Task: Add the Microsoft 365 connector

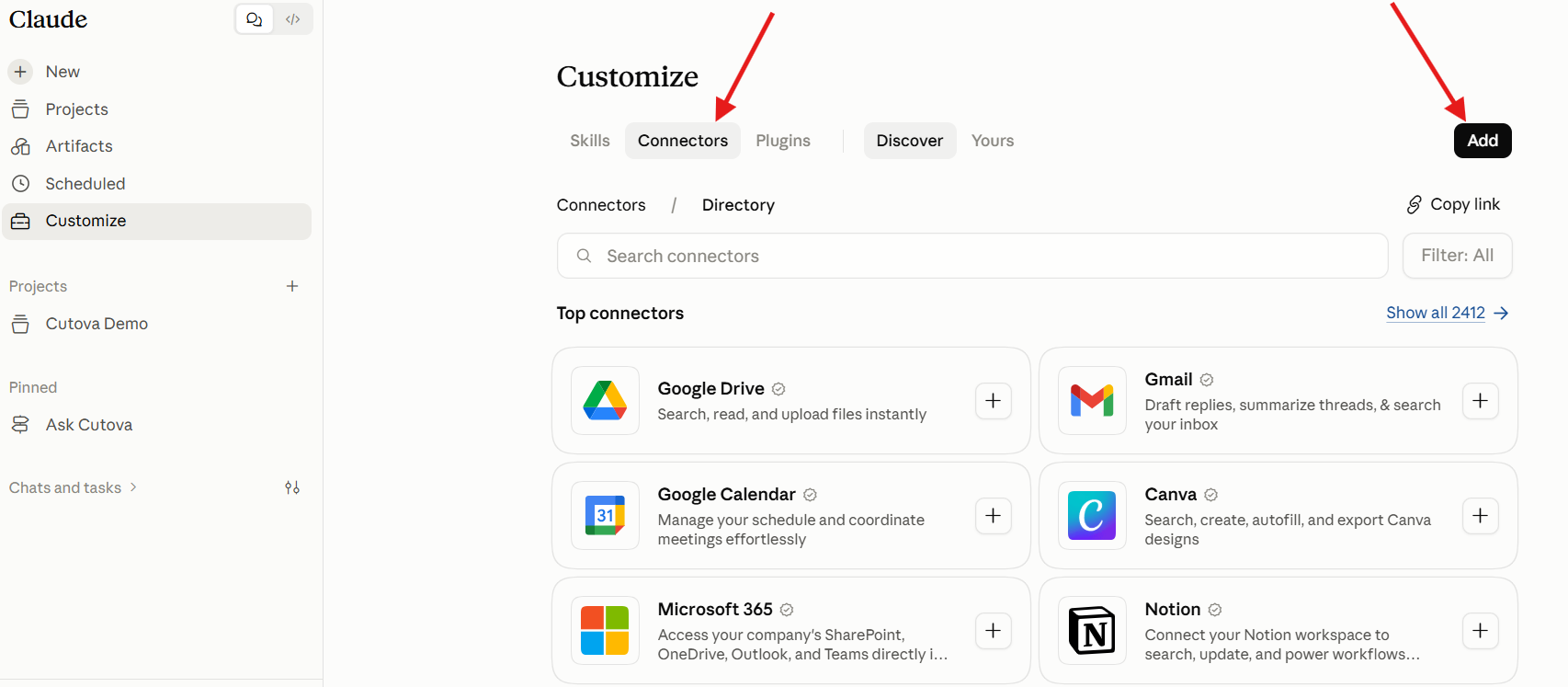Action: (994, 631)
